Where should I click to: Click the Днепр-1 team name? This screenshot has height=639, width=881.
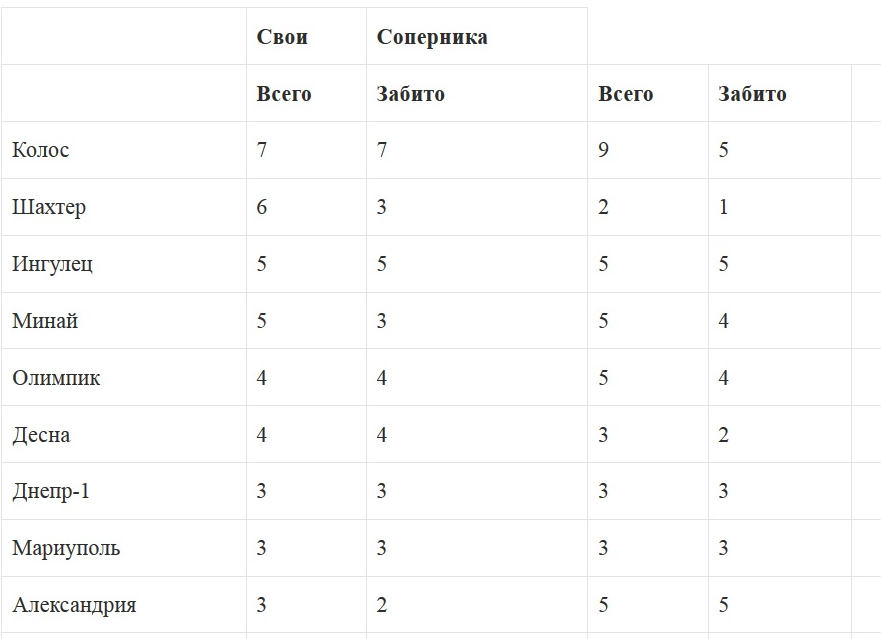click(x=51, y=492)
